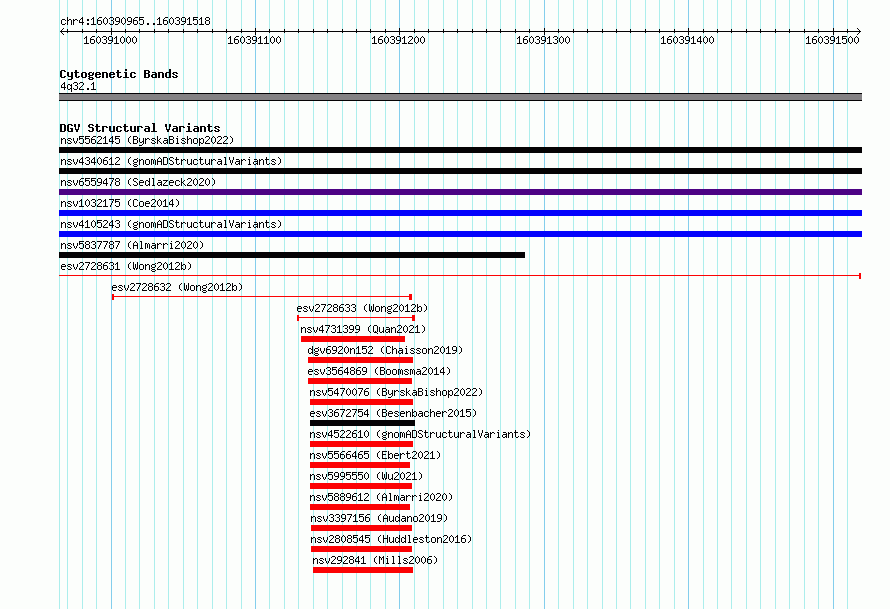This screenshot has width=890, height=609.
Task: Click ruler position 160391200
Action: [x=398, y=40]
